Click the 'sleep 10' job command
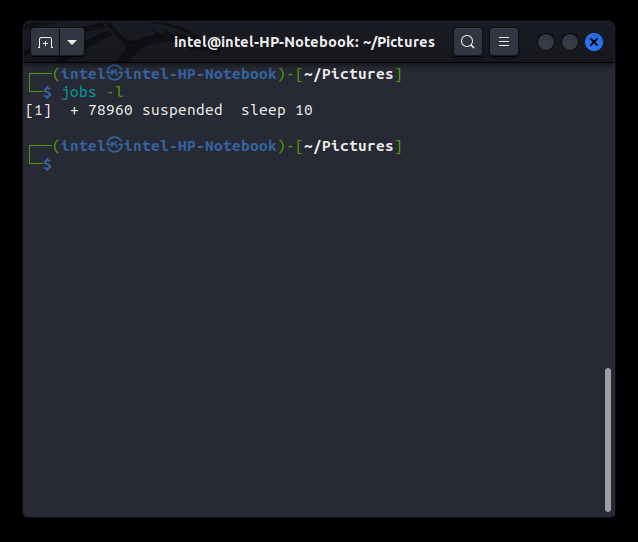This screenshot has width=638, height=542. 277,110
